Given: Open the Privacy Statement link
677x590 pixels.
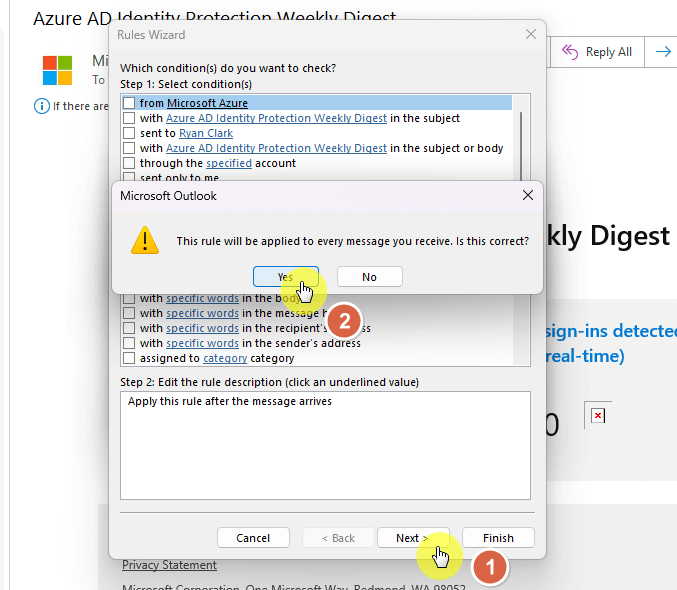Looking at the screenshot, I should [169, 565].
